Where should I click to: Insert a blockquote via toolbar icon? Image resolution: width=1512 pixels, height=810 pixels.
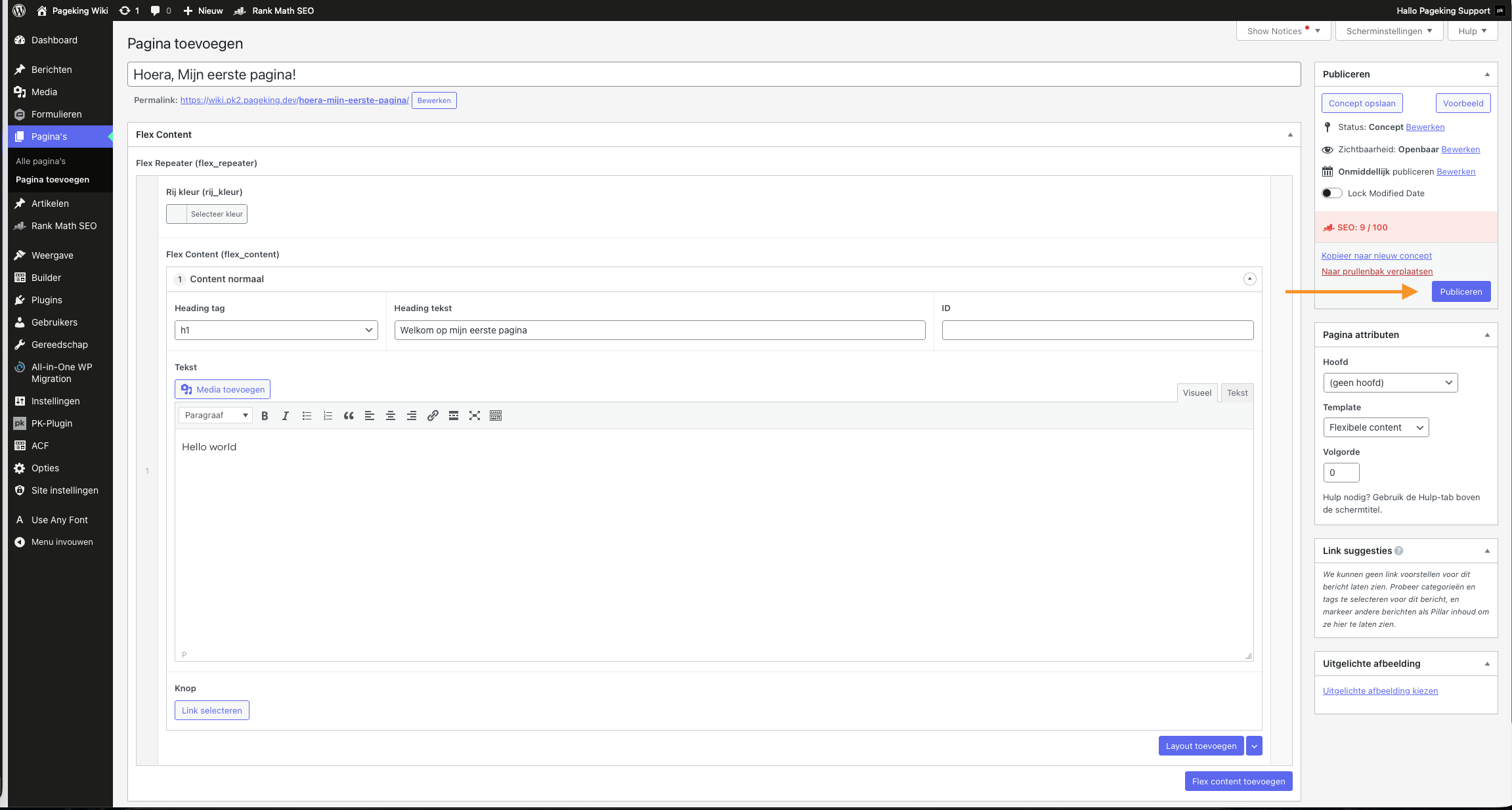point(349,416)
